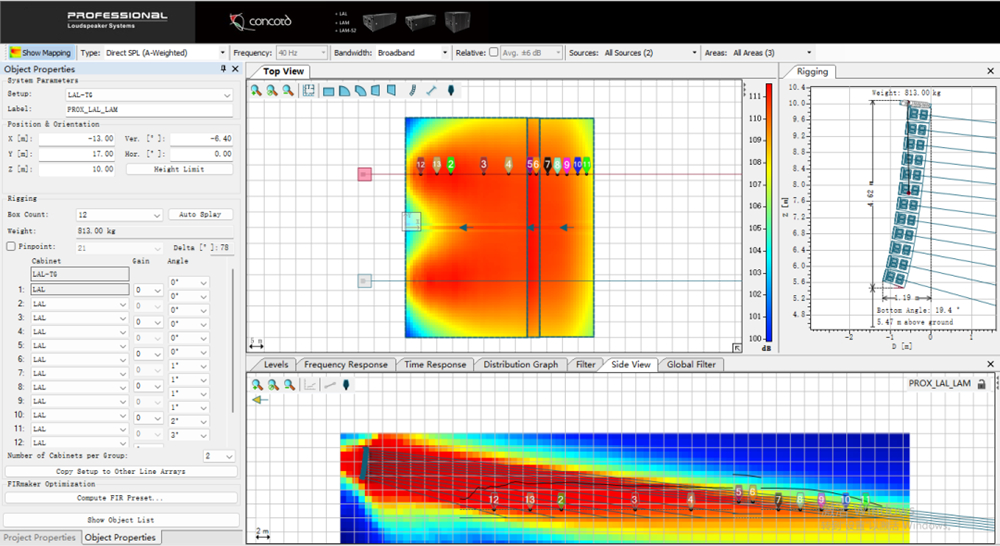
Task: Select the receiver marker tool in Top View
Action: 451,91
